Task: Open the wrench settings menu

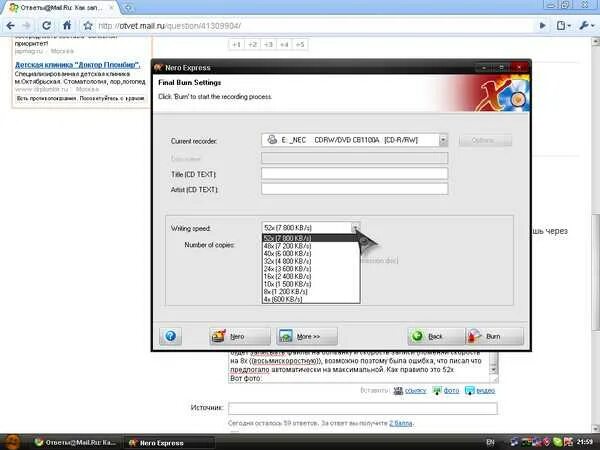Action: [x=586, y=26]
